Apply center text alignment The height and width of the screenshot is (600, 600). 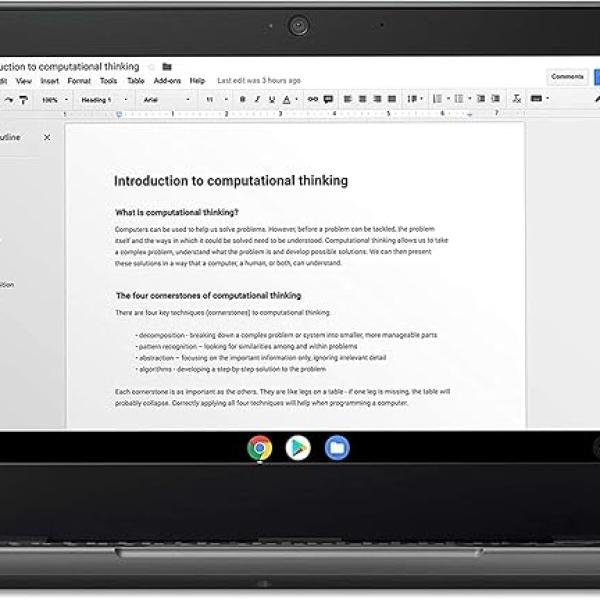[362, 99]
